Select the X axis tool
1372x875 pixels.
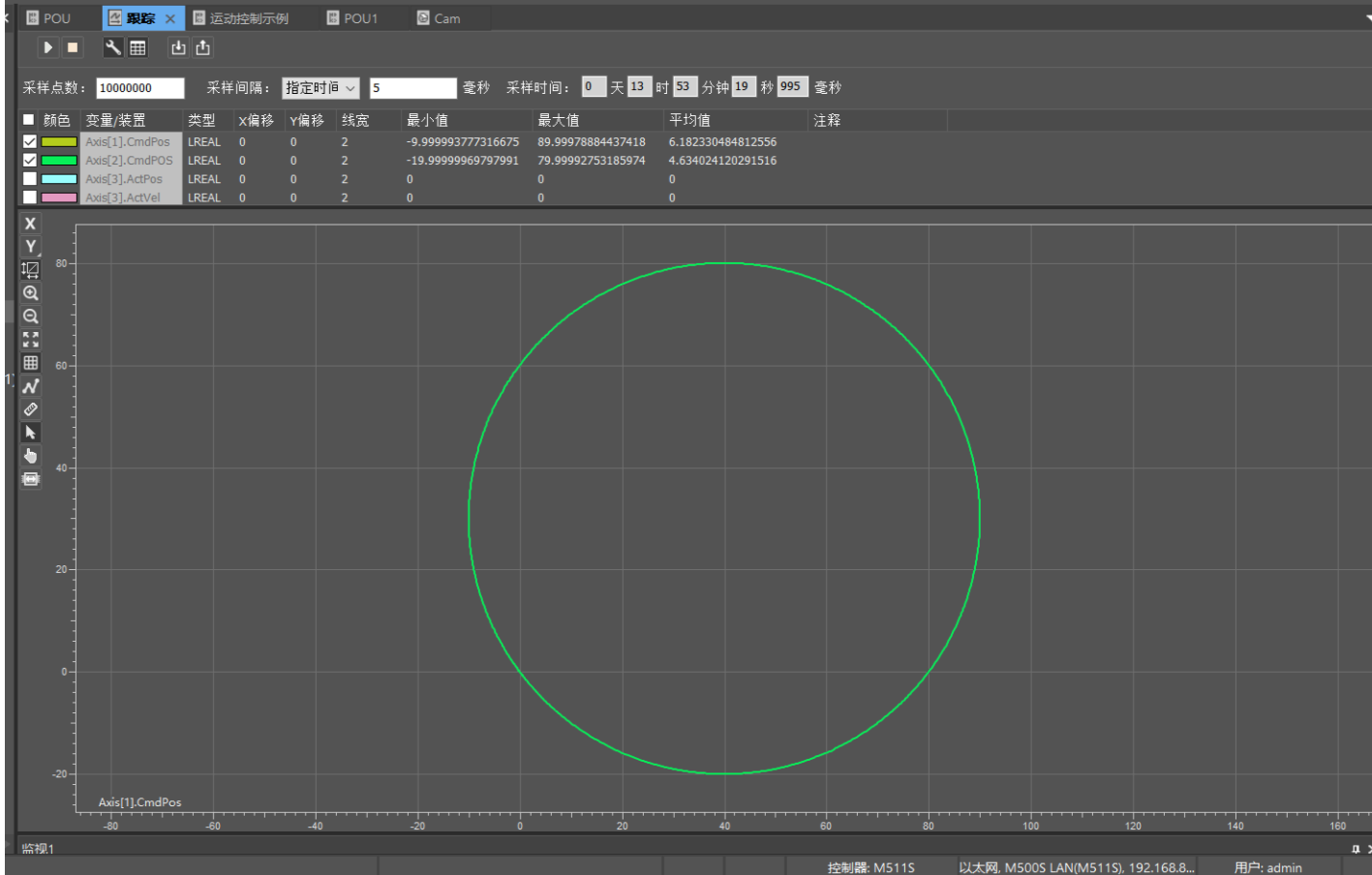[x=30, y=224]
